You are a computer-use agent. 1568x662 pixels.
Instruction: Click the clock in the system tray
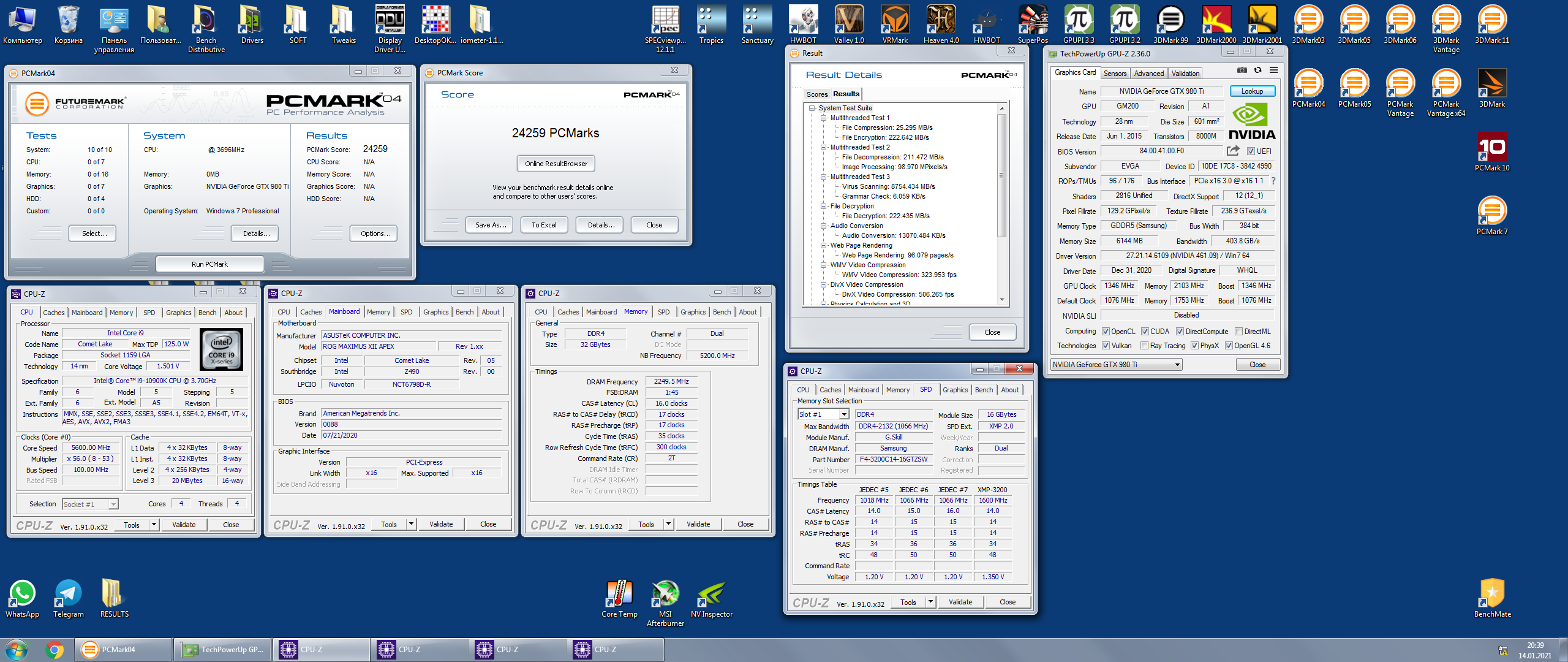click(x=1535, y=650)
